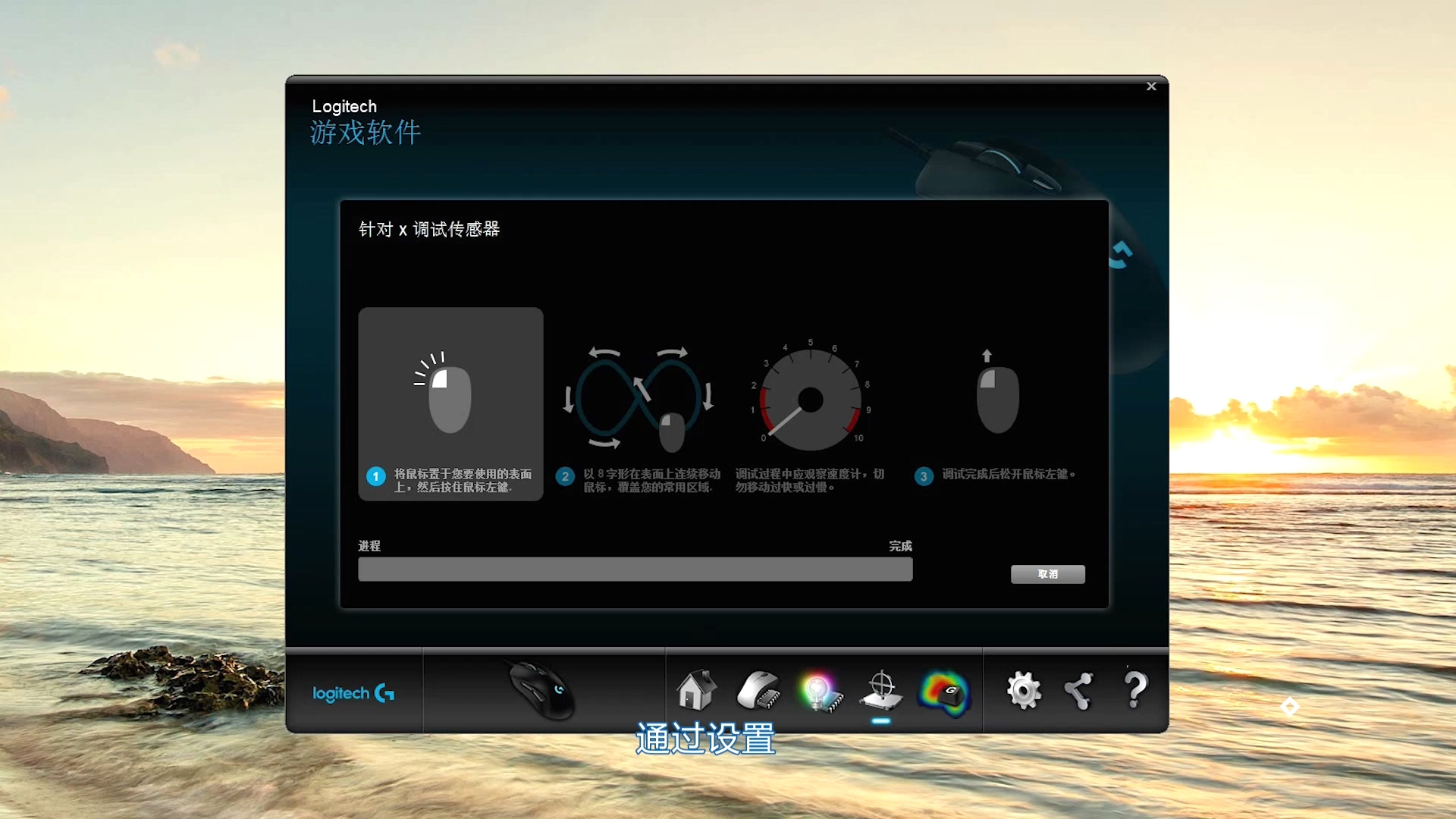1456x819 pixels.
Task: Close the Logitech Gaming Software window
Action: click(1151, 86)
